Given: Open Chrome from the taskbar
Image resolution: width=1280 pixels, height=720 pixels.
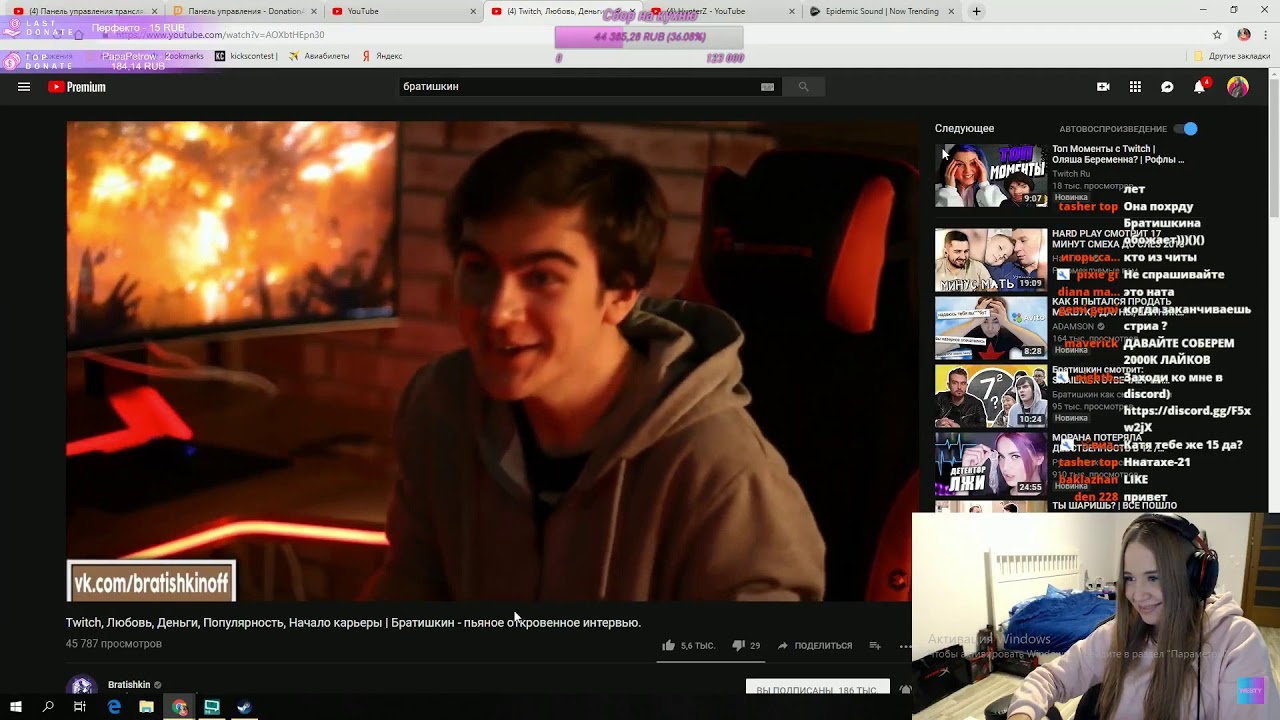Looking at the screenshot, I should coord(179,707).
